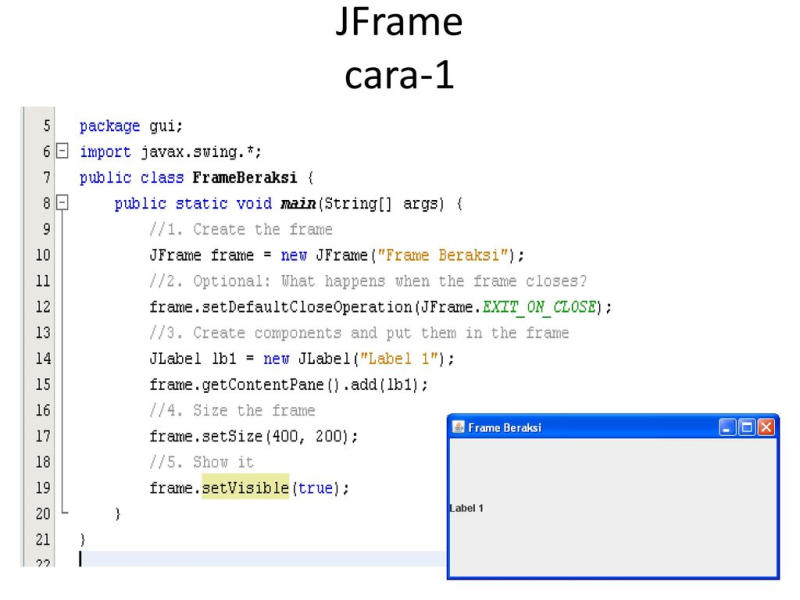Click 'setDefaultCloseOperation' on line 12
The width and height of the screenshot is (800, 600).
tap(307, 307)
